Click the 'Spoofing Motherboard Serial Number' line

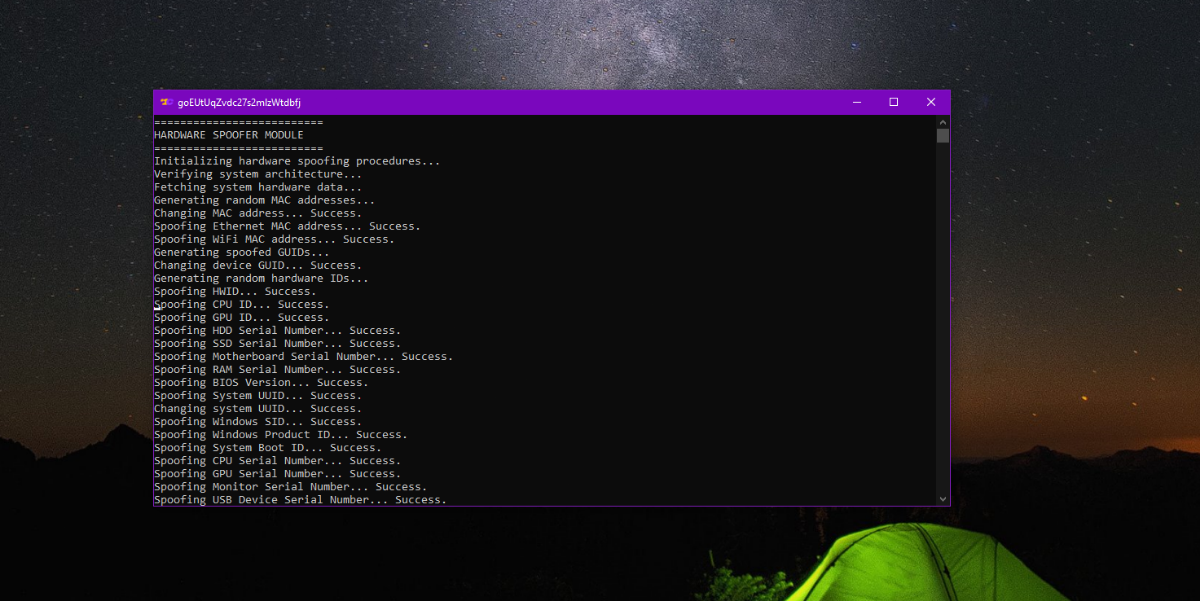pyautogui.click(x=303, y=356)
